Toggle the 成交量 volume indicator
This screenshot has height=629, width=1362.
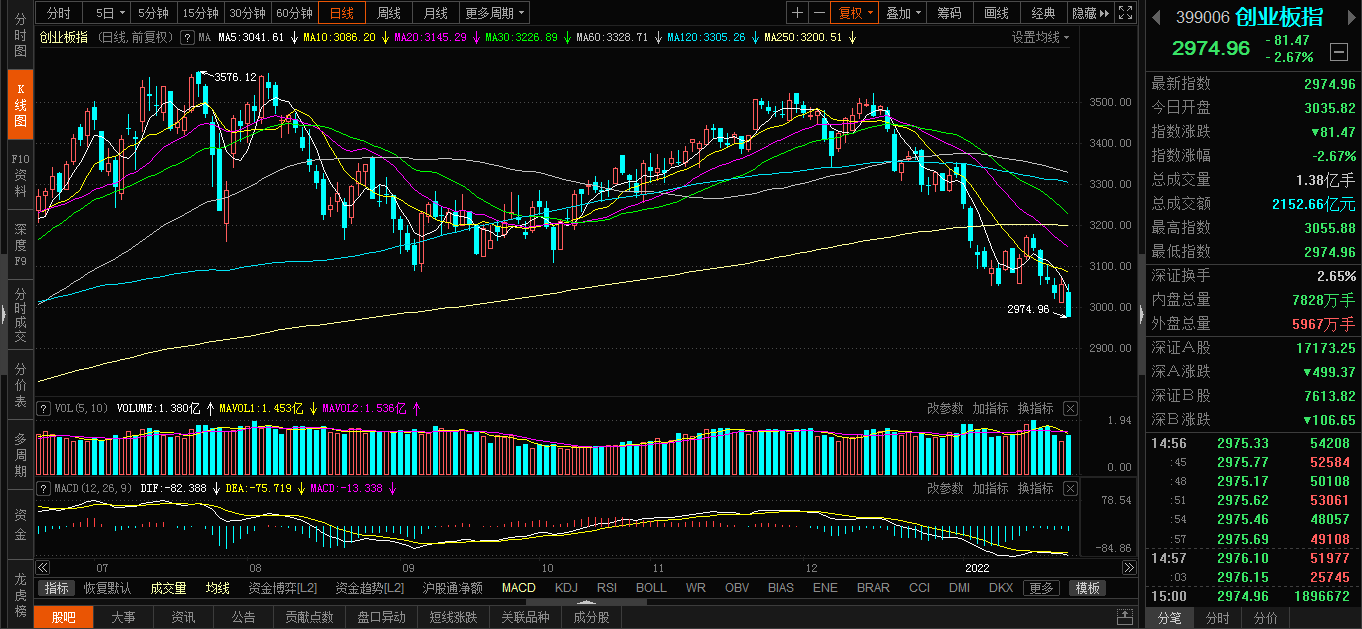(x=168, y=588)
